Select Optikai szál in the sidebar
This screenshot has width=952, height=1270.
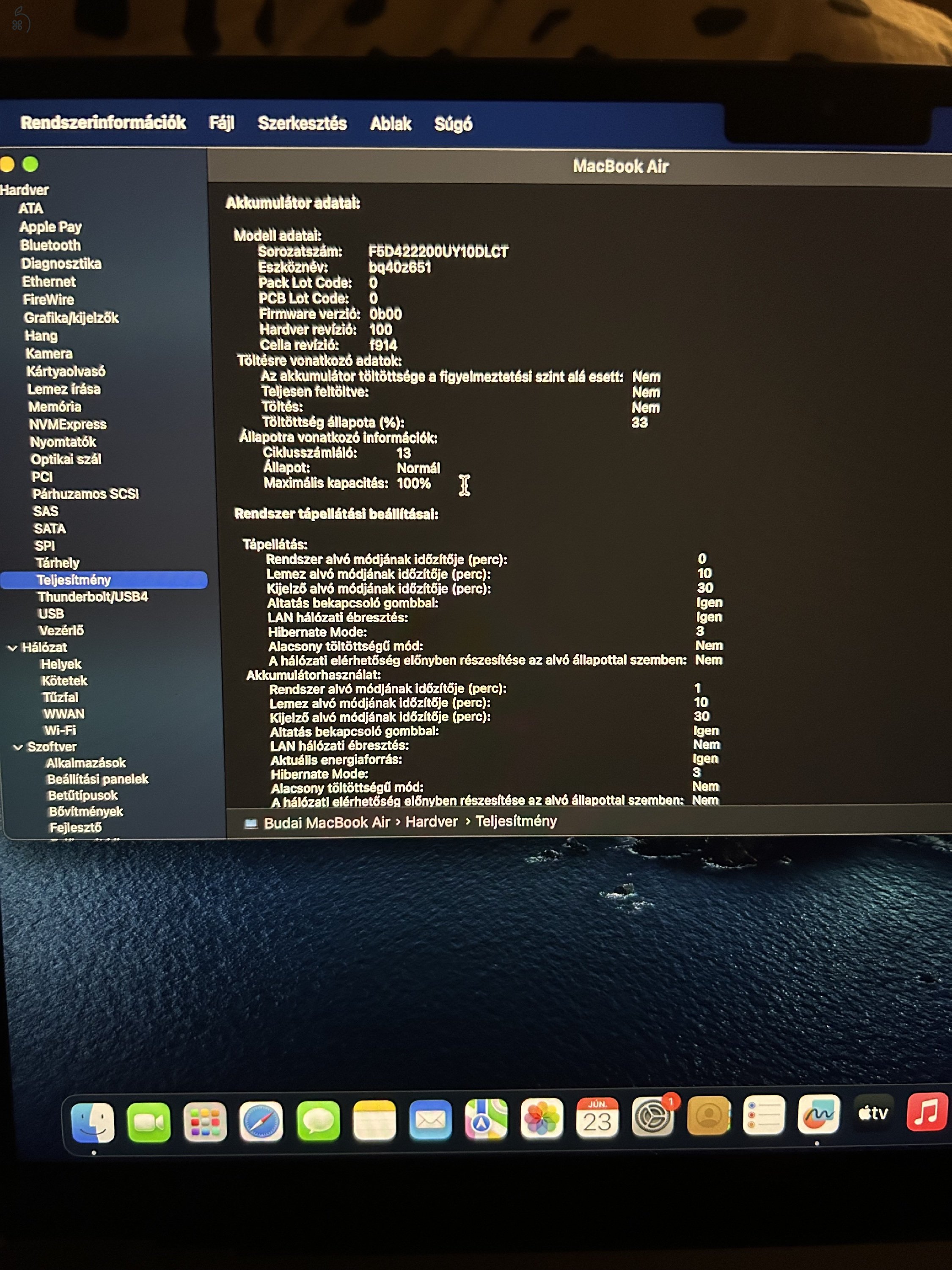[66, 460]
